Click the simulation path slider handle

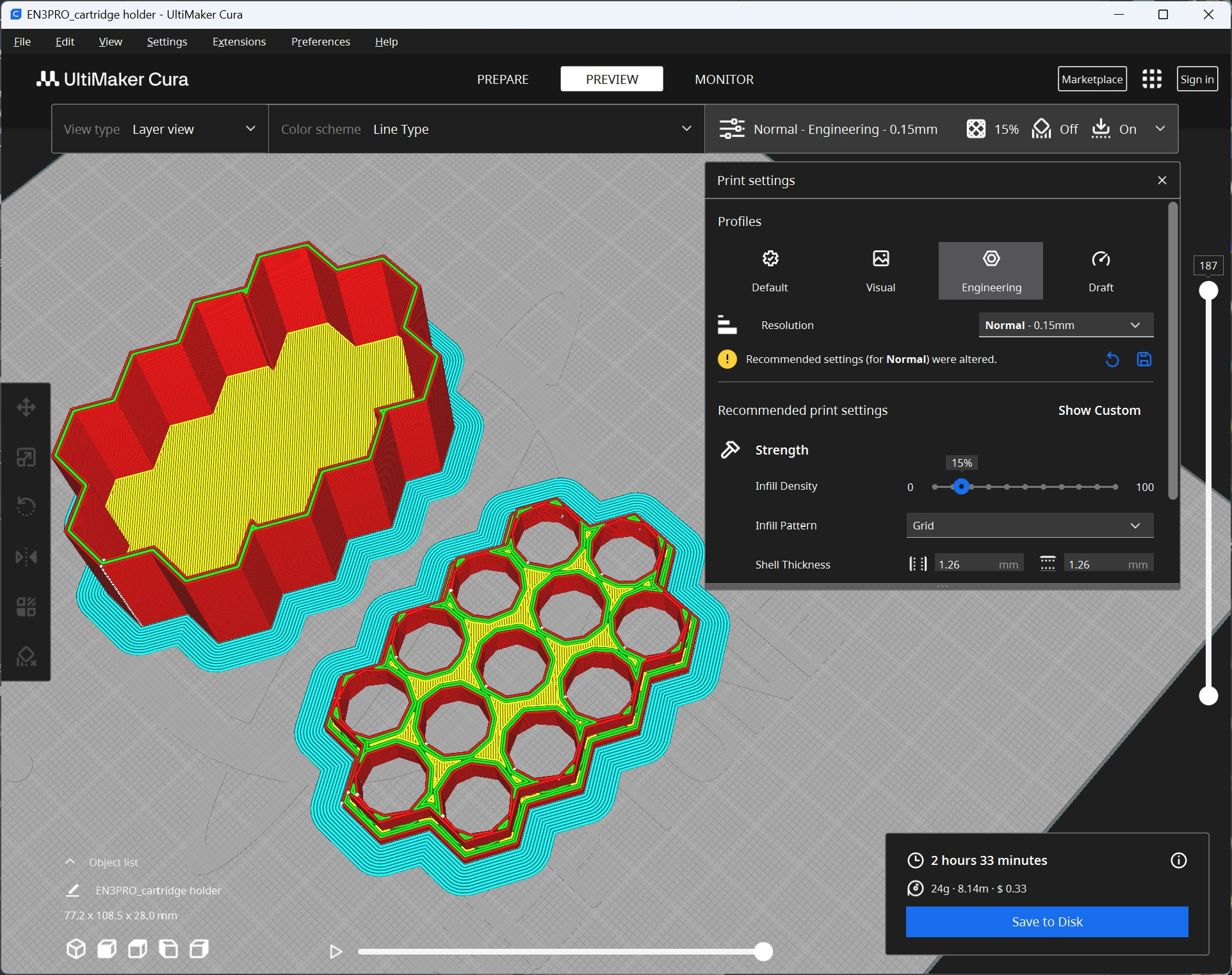(763, 952)
